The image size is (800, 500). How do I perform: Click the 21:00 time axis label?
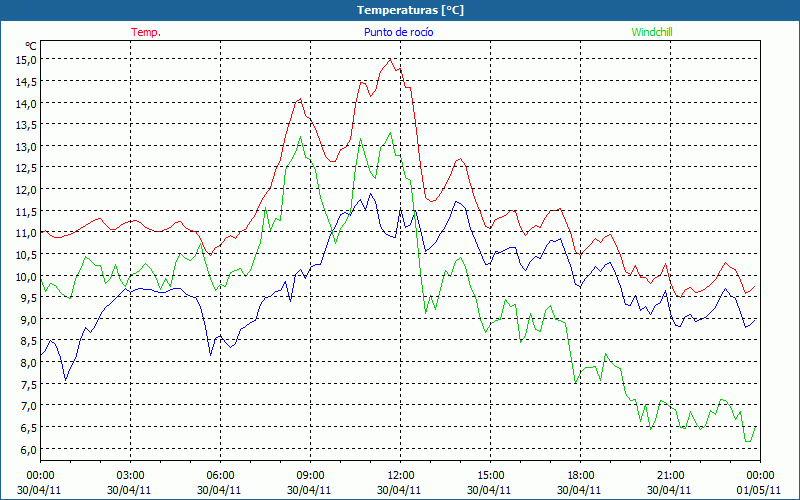pyautogui.click(x=670, y=476)
